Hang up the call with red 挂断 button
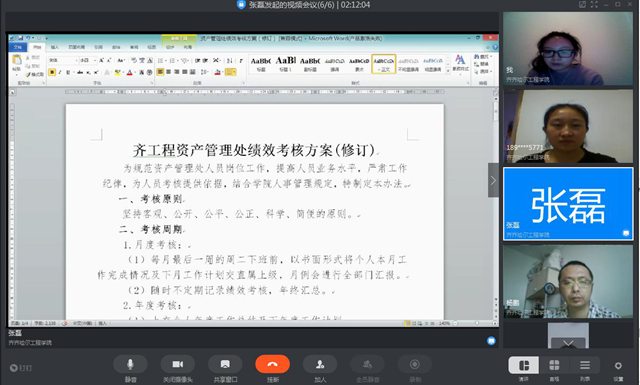The width and height of the screenshot is (640, 385). click(x=273, y=364)
